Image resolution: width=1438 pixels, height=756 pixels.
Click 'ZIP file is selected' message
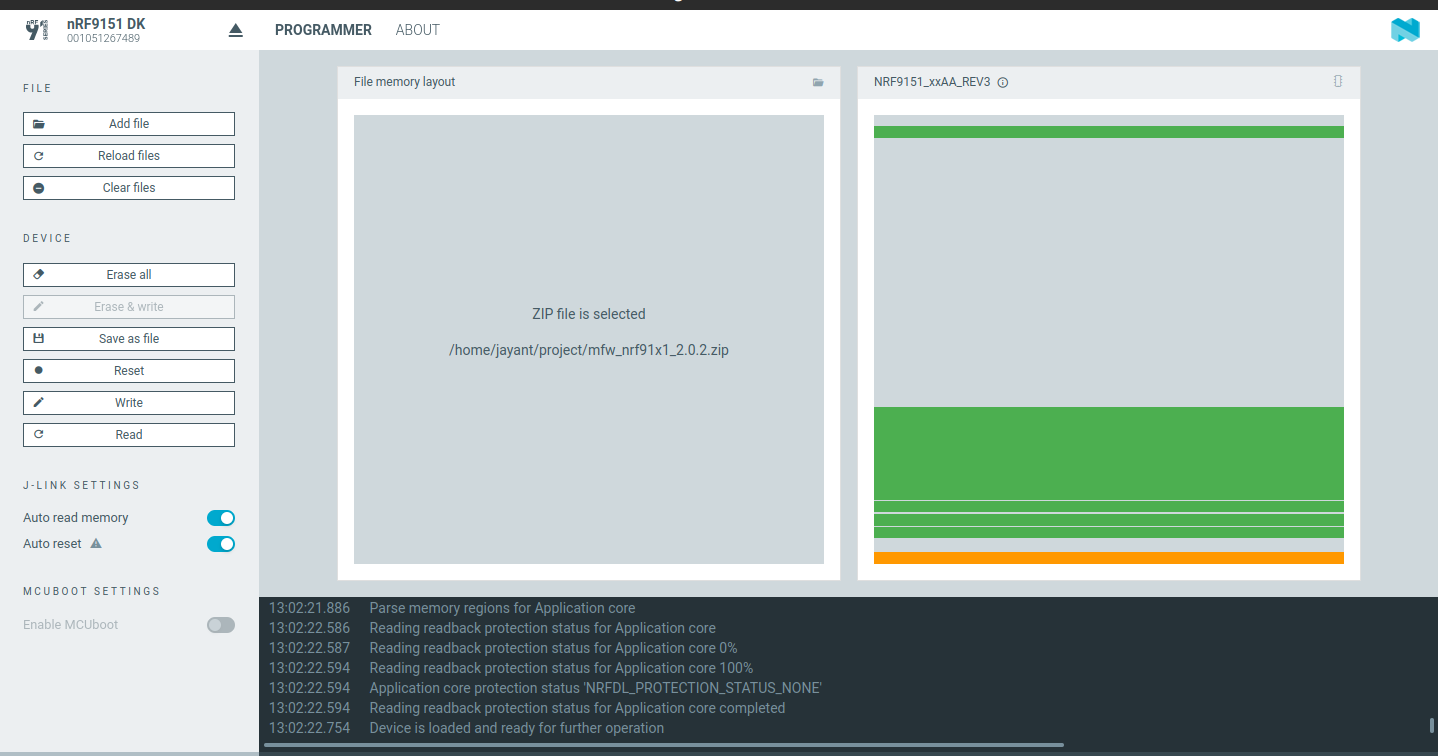589,314
